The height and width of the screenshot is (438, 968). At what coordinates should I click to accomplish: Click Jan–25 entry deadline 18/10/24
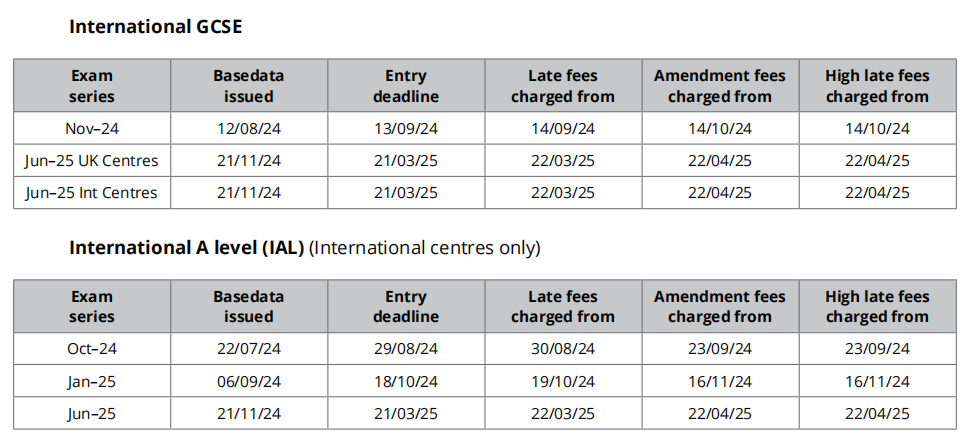click(x=406, y=382)
